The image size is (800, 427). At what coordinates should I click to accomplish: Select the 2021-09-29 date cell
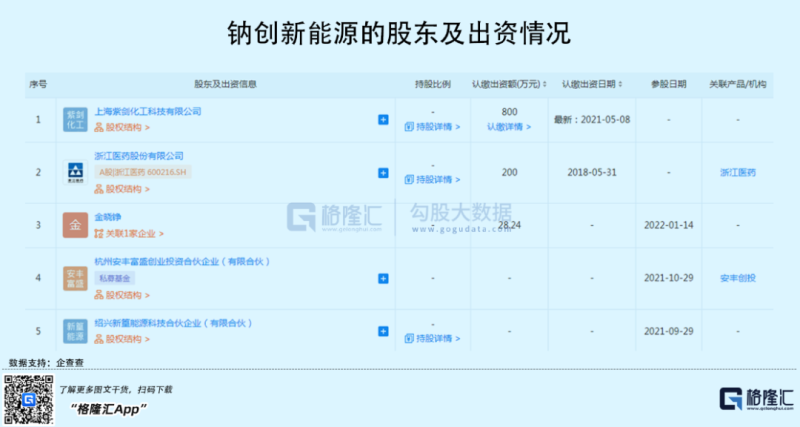coord(668,331)
